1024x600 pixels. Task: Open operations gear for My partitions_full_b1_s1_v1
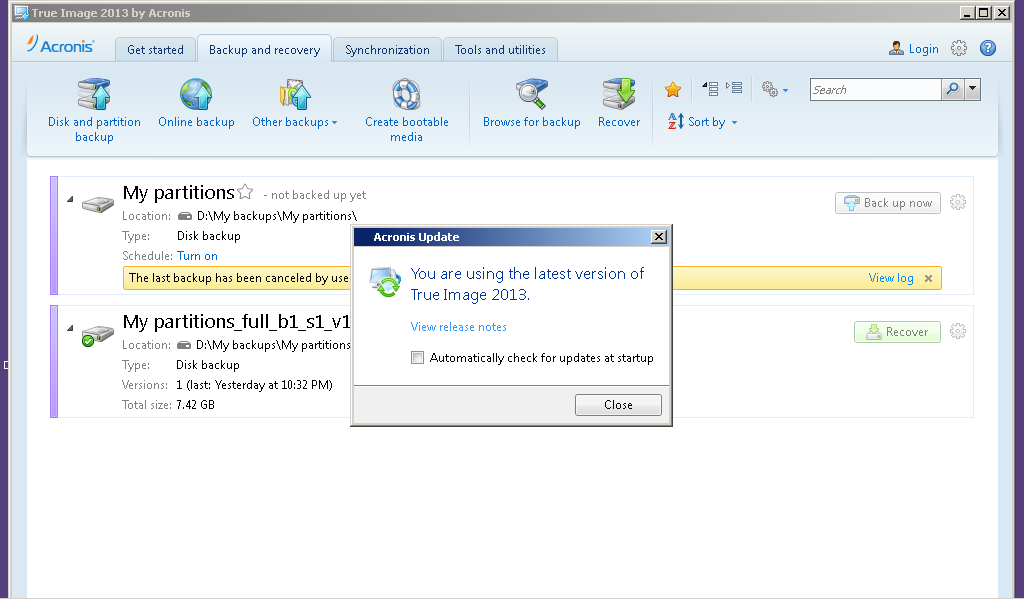pos(957,331)
